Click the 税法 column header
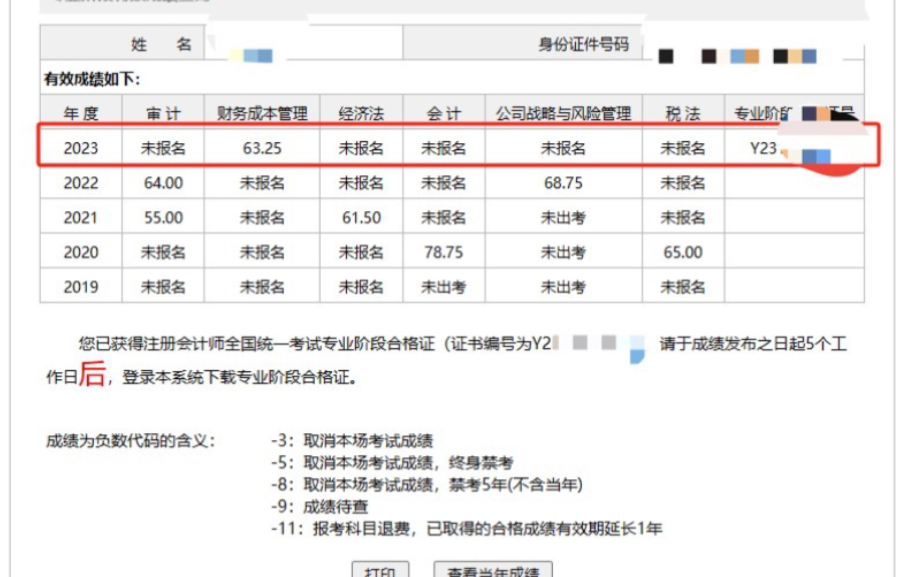Screen dimensions: 924x577 click(683, 113)
